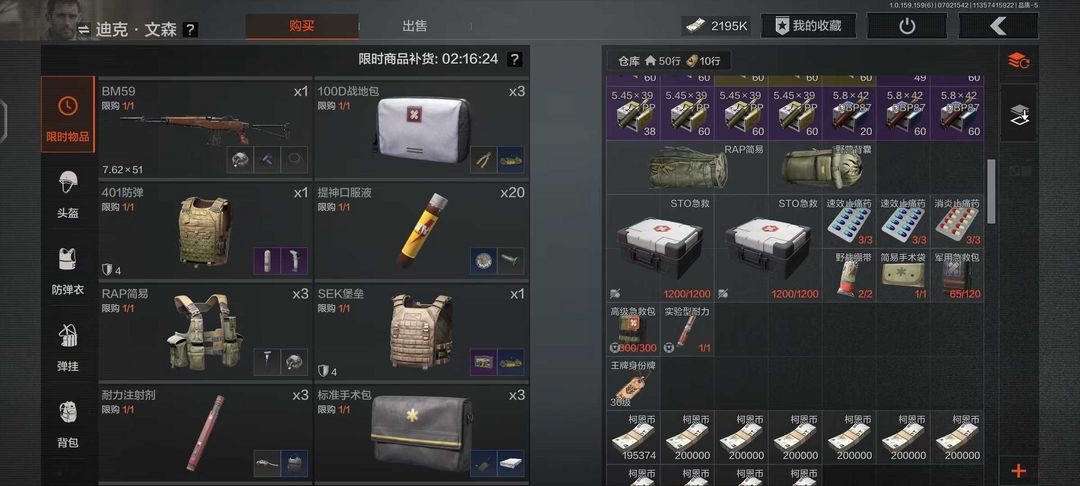This screenshot has width=1080, height=486.
Task: Select the BM59 rifle item
Action: tap(205, 129)
